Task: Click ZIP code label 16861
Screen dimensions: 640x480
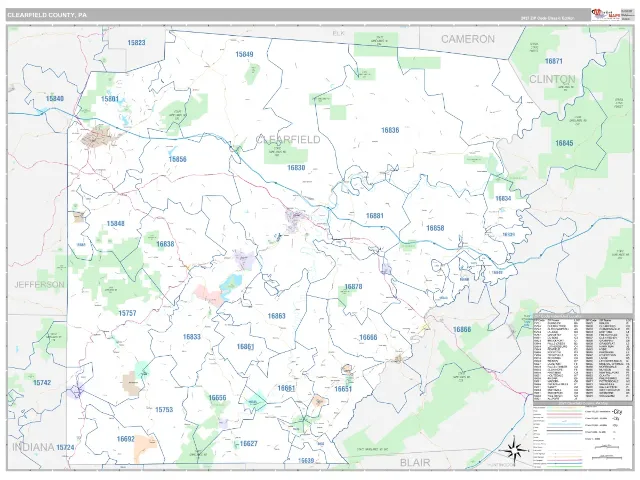Action: click(x=246, y=347)
